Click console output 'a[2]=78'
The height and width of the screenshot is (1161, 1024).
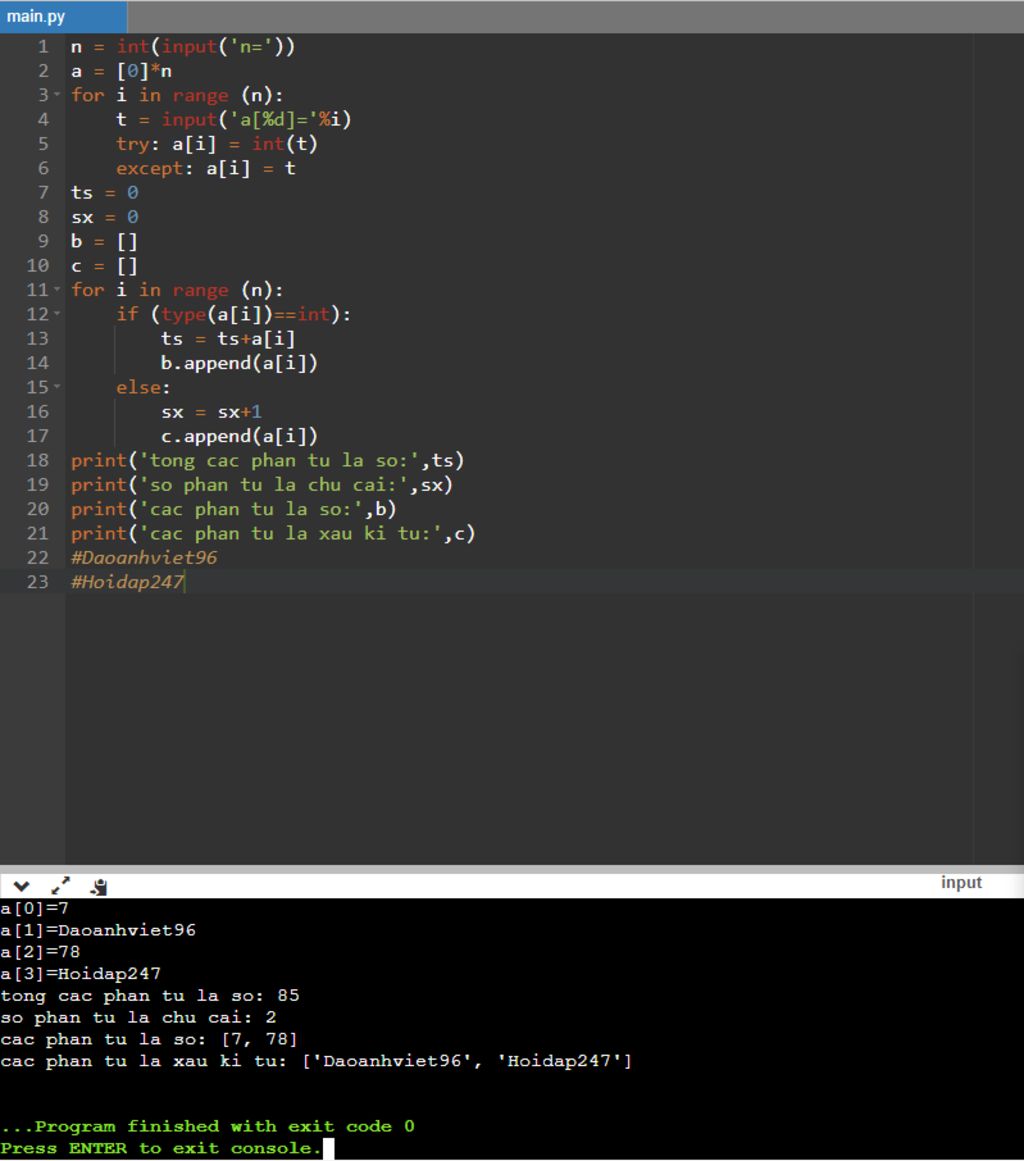[x=40, y=951]
